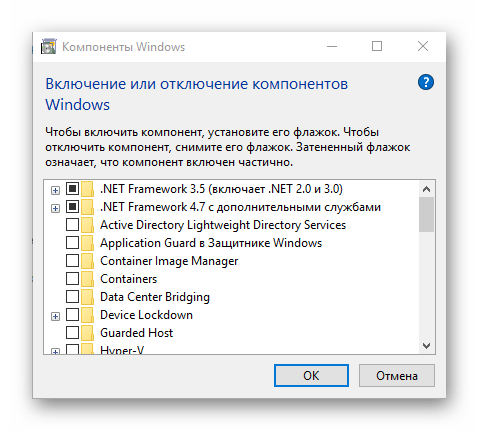Select the Active Directory Lightweight Directory Services label
The width and height of the screenshot is (478, 431).
pyautogui.click(x=223, y=225)
